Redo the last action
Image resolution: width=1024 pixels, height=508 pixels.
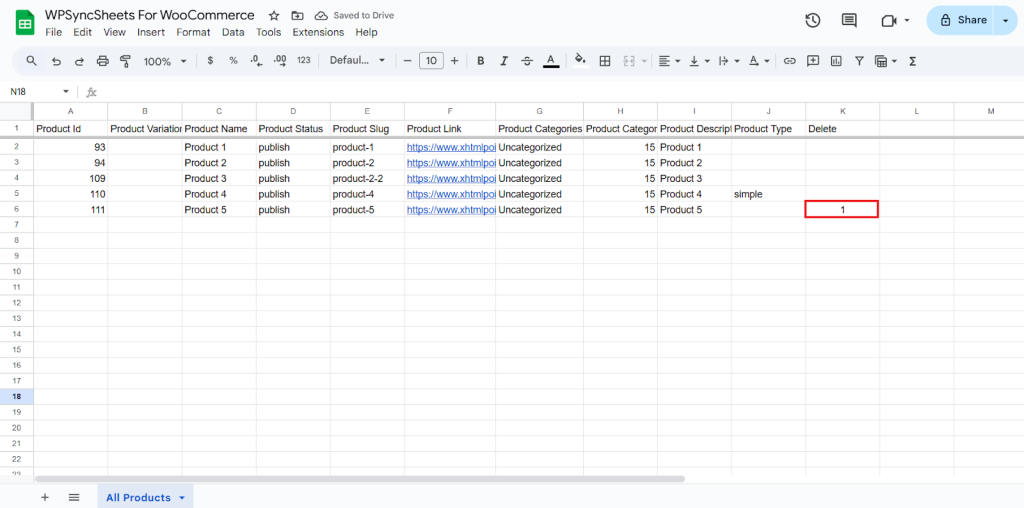click(x=79, y=61)
